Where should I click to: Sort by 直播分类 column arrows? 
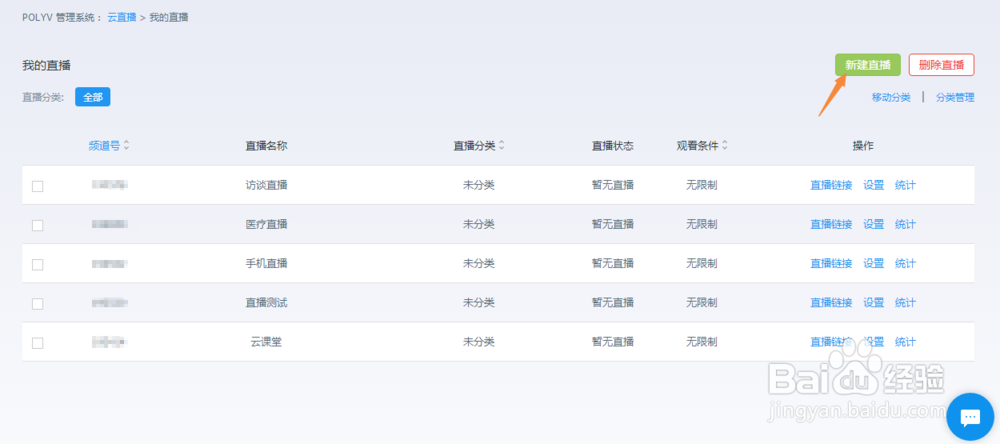(501, 145)
